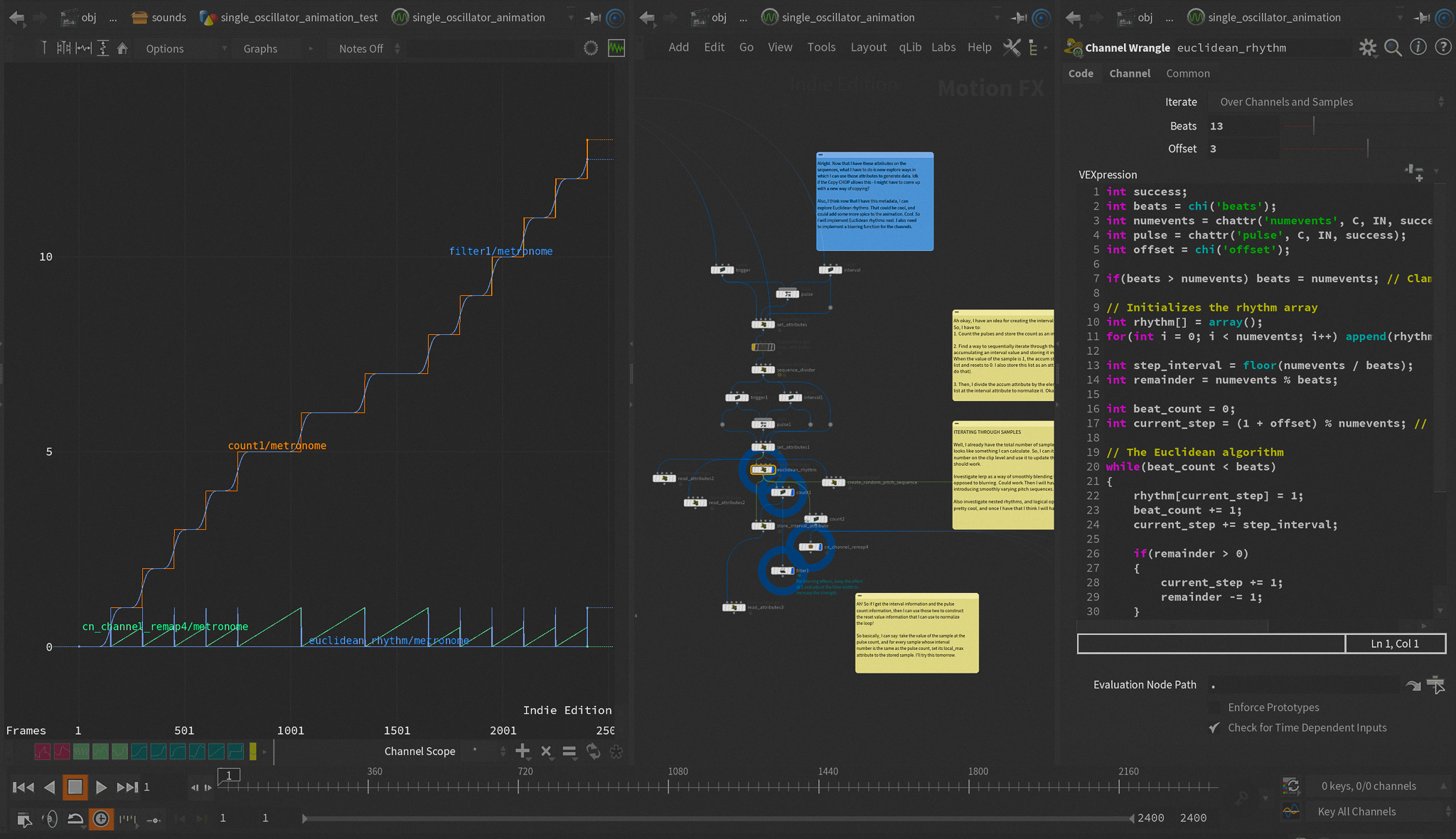Adjust the Beats slider
The width and height of the screenshot is (1456, 839).
click(1364, 126)
